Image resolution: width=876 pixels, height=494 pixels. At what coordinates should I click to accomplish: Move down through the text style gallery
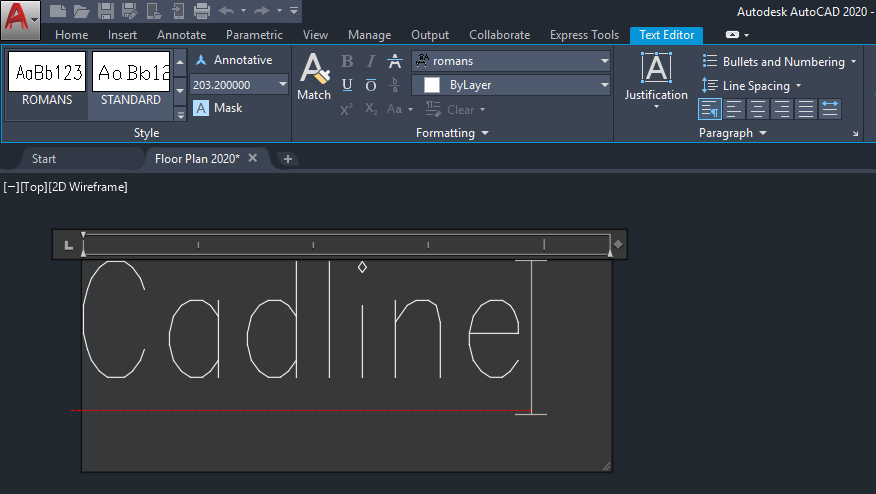(180, 89)
